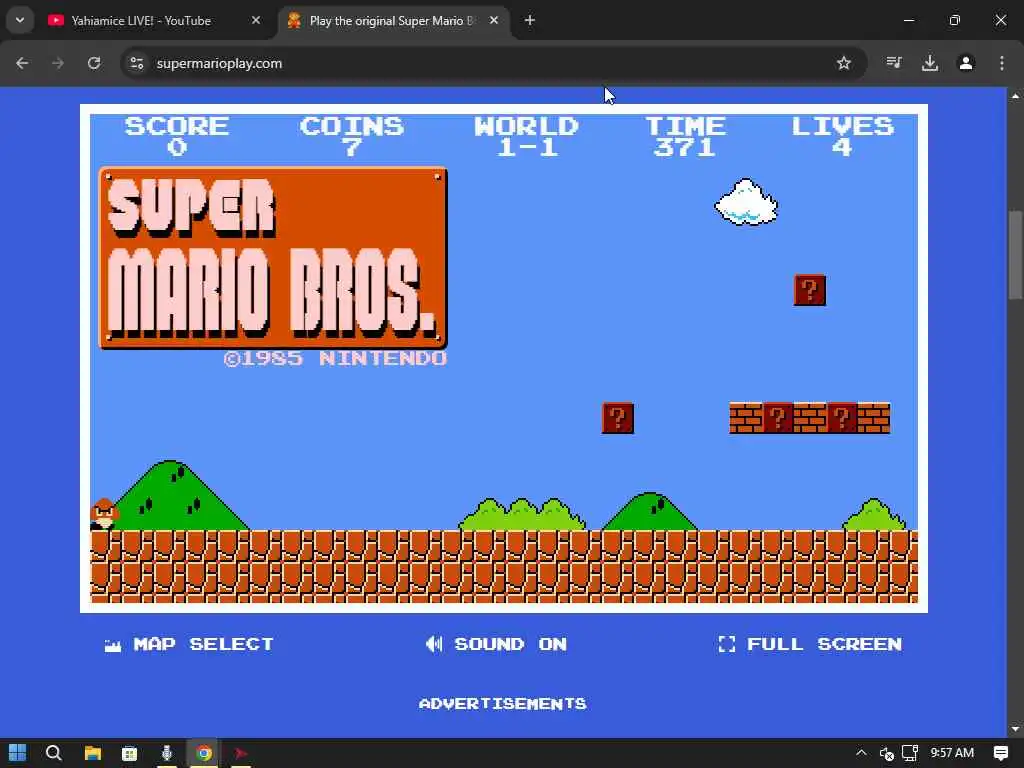Open Windows taskbar search
1024x768 pixels.
pos(54,753)
